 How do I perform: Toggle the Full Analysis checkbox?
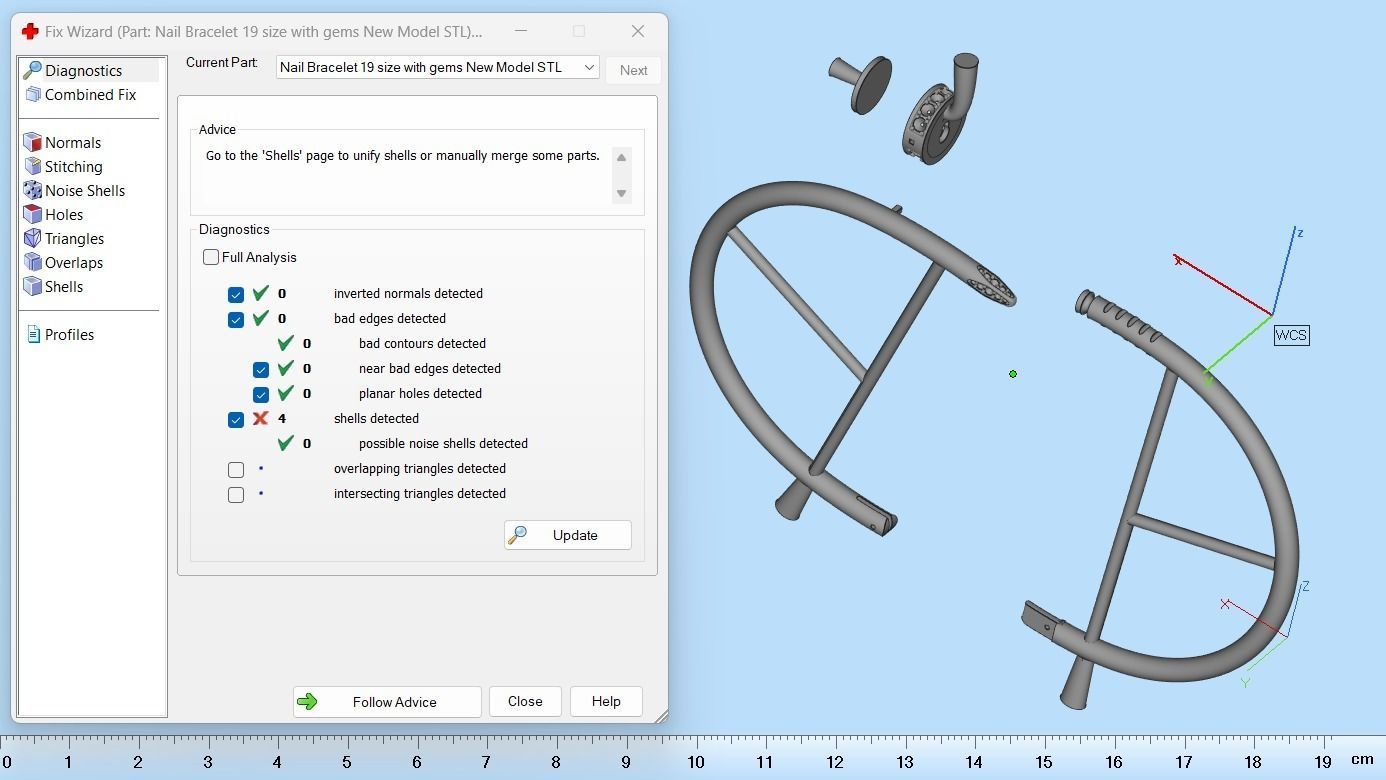211,257
